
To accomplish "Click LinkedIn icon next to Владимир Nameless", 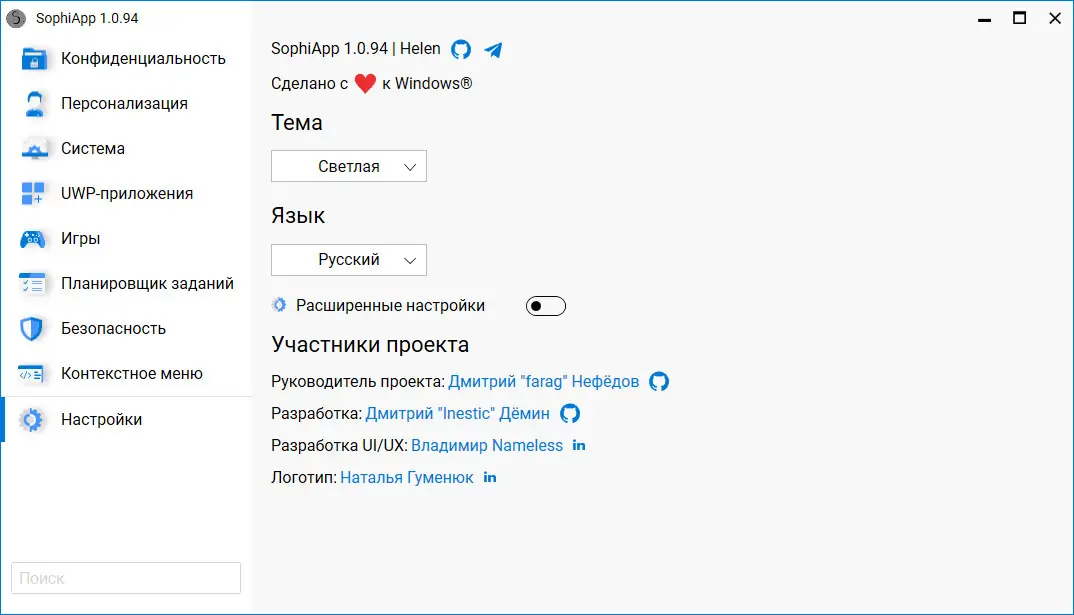I will click(x=579, y=445).
